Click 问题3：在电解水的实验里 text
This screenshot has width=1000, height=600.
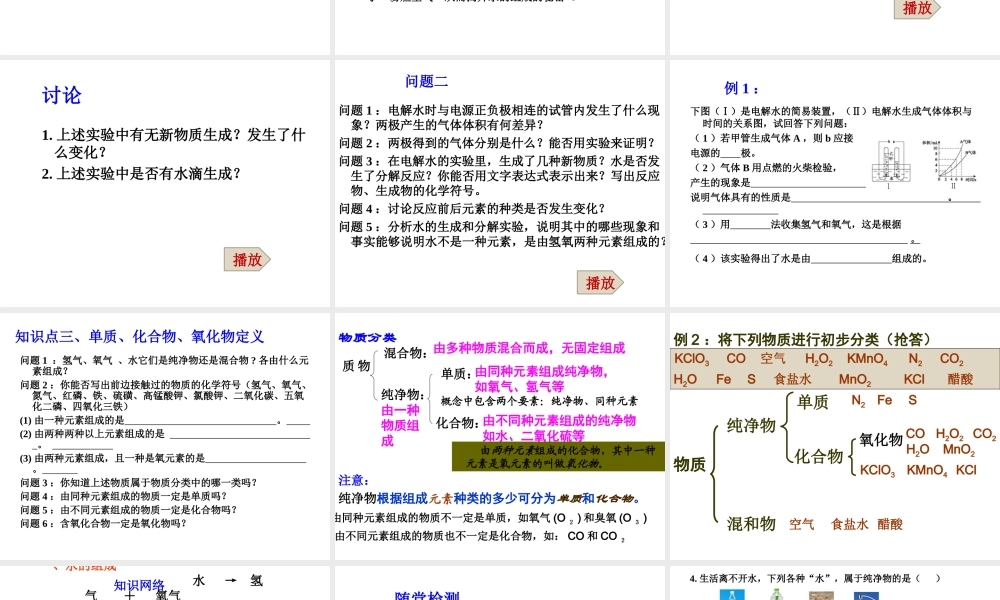coord(499,175)
